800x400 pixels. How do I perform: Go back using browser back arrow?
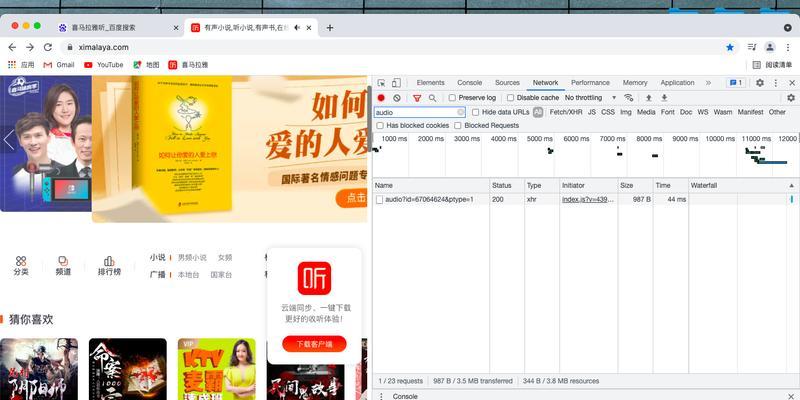[x=12, y=47]
